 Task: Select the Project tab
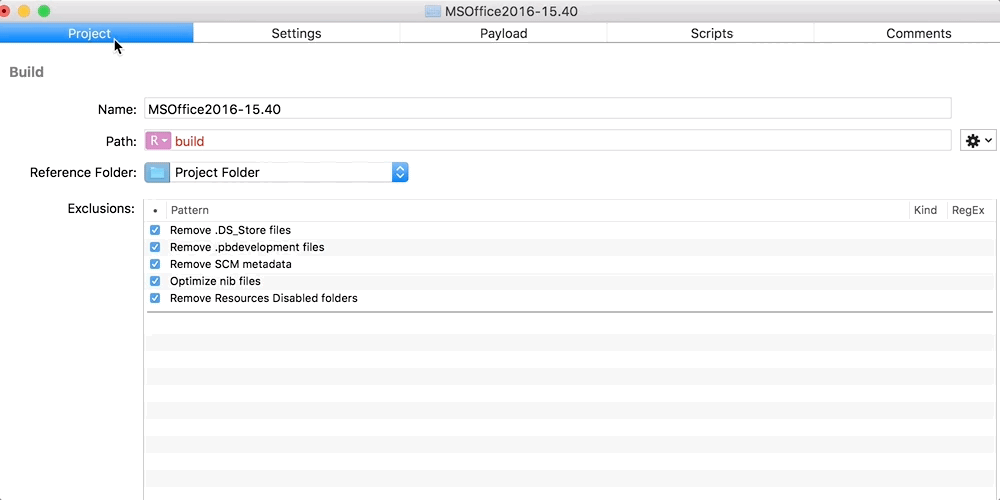90,33
